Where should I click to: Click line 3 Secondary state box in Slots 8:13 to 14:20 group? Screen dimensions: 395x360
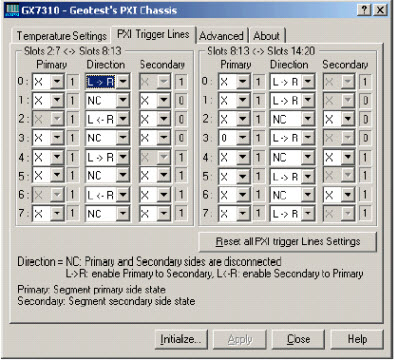pos(365,138)
